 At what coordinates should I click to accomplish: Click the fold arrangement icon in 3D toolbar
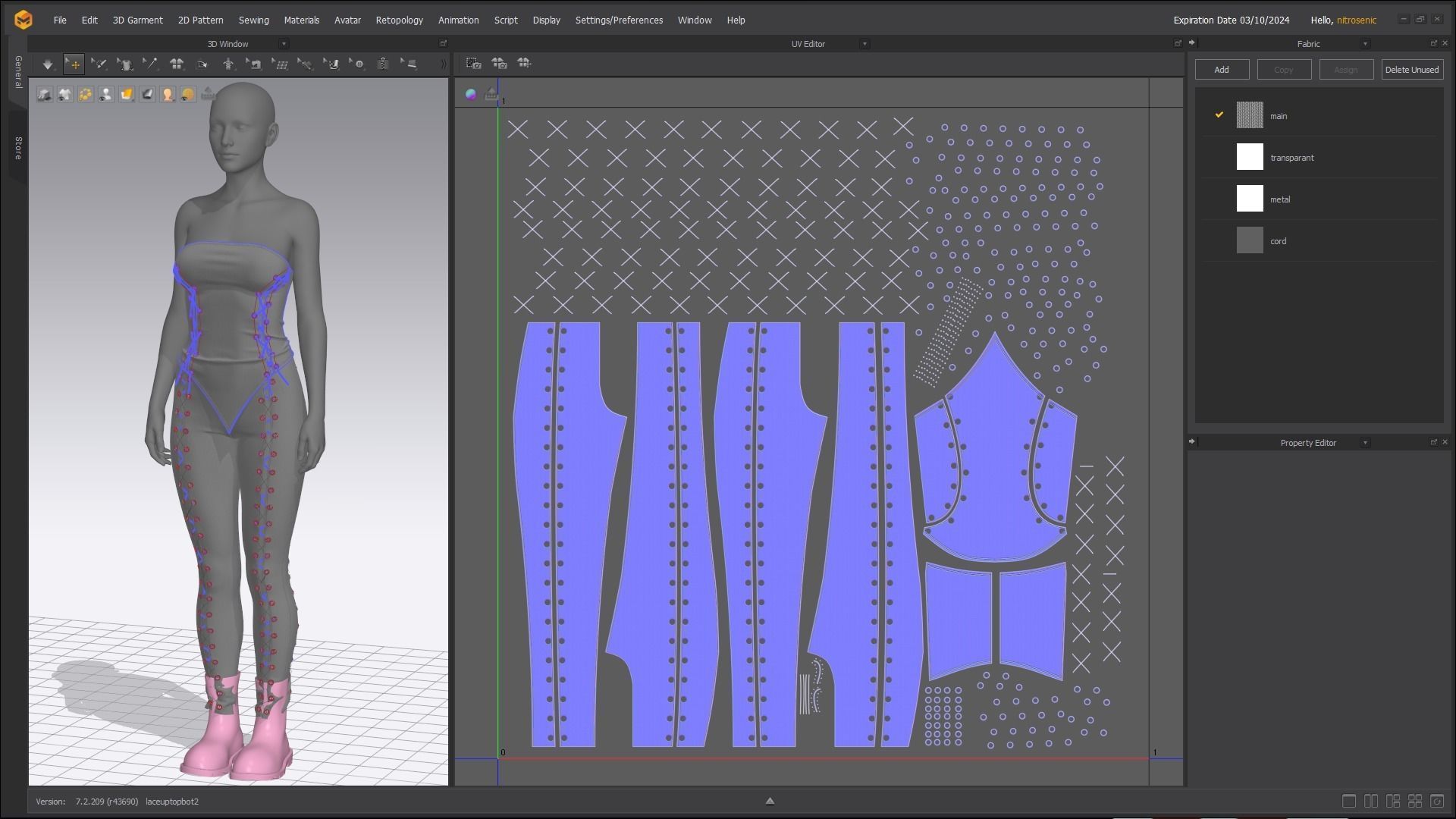tap(202, 64)
